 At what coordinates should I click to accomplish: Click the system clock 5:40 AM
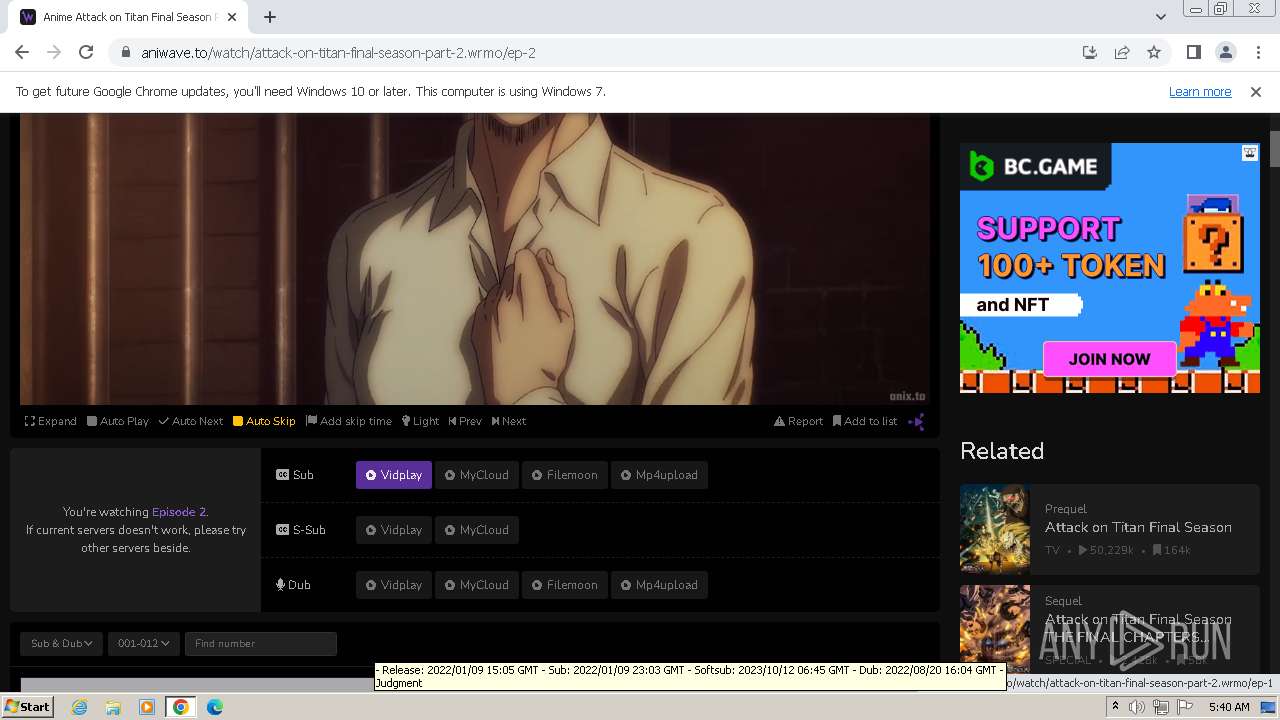(x=1229, y=707)
